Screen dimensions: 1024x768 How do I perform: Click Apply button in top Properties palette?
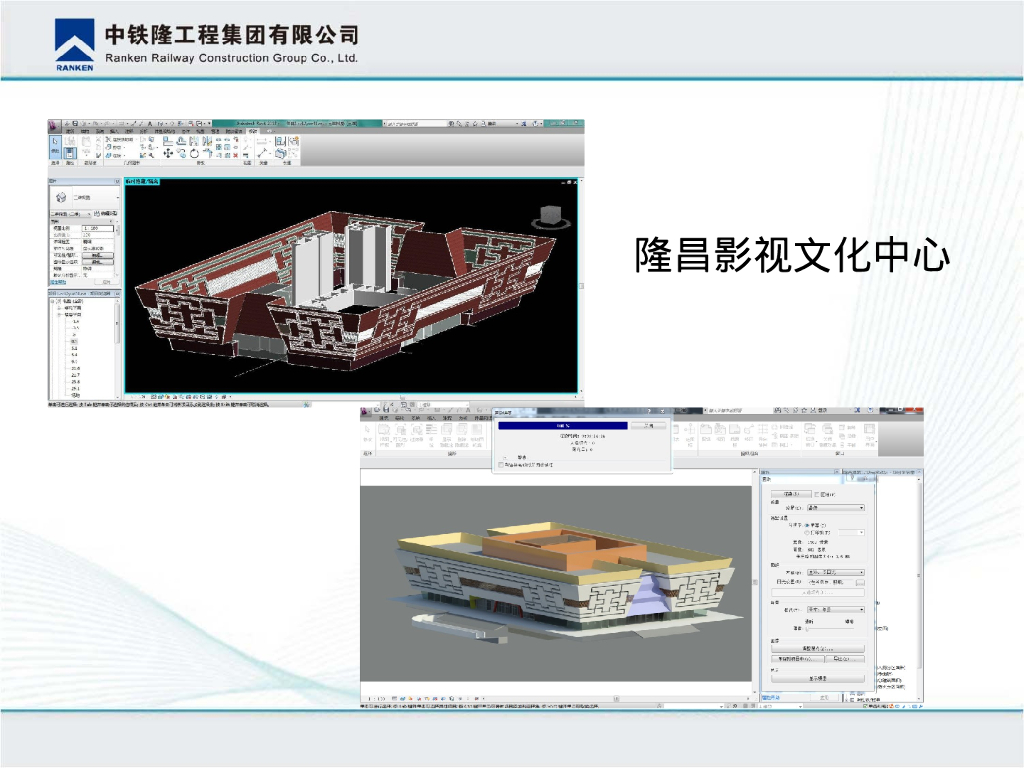click(x=106, y=282)
